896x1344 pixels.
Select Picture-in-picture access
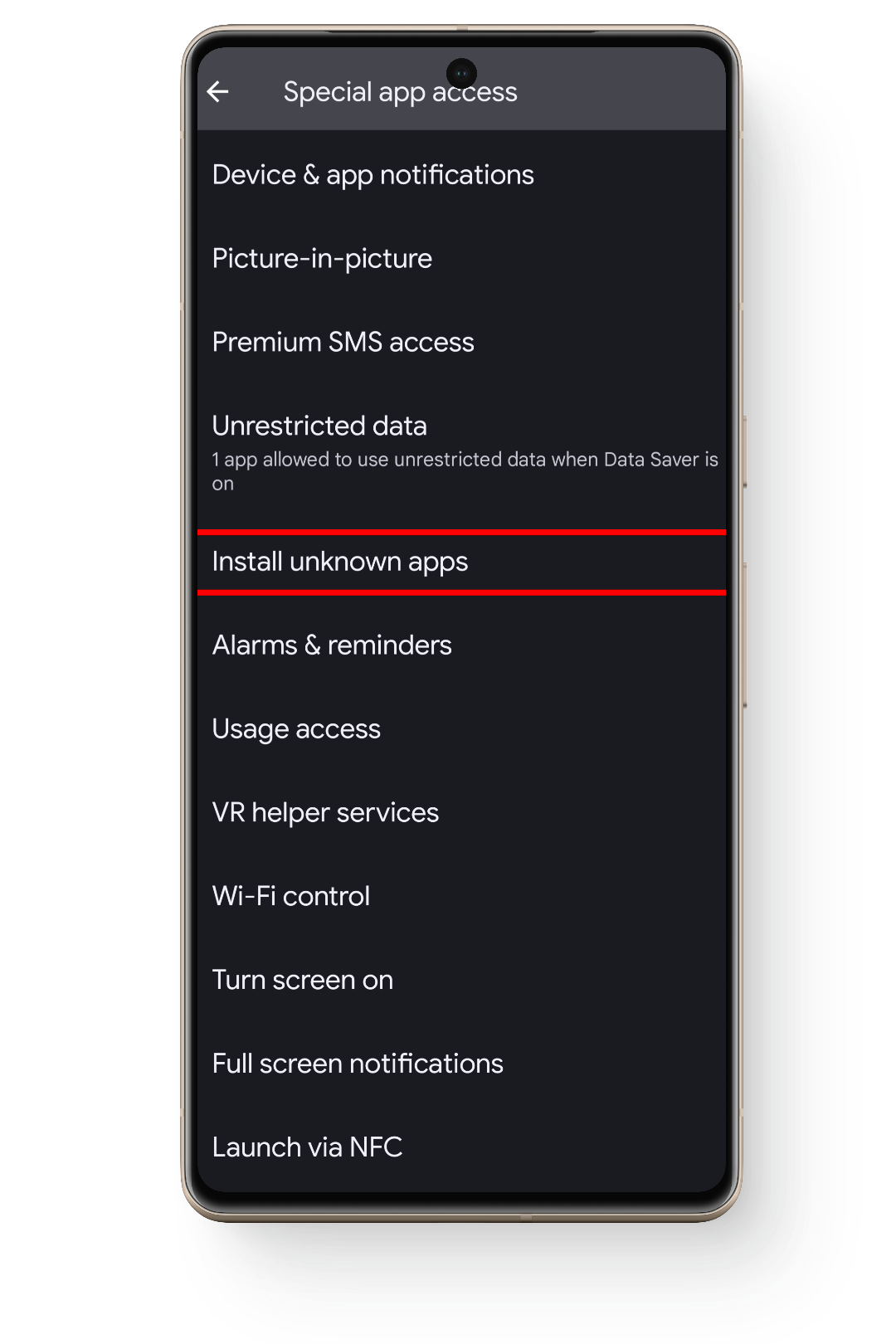coord(322,259)
